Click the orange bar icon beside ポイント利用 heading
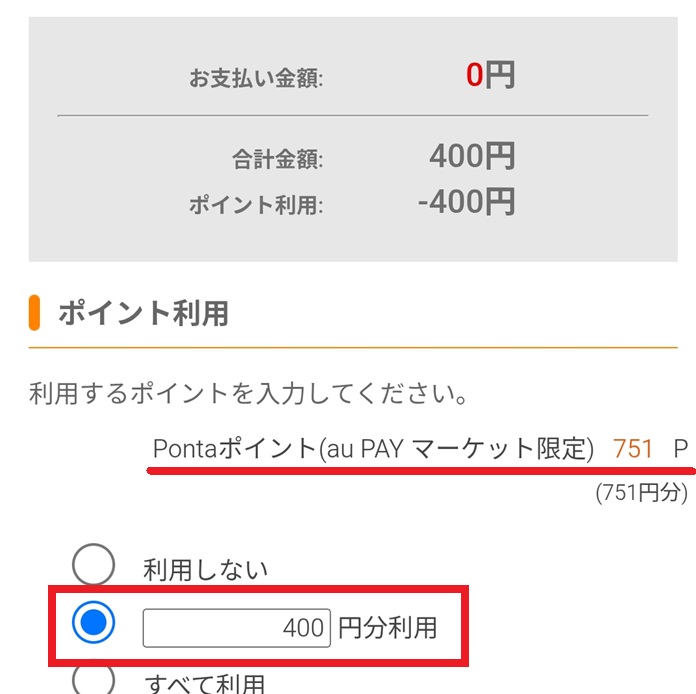Viewport: 696px width, 694px height. point(34,313)
